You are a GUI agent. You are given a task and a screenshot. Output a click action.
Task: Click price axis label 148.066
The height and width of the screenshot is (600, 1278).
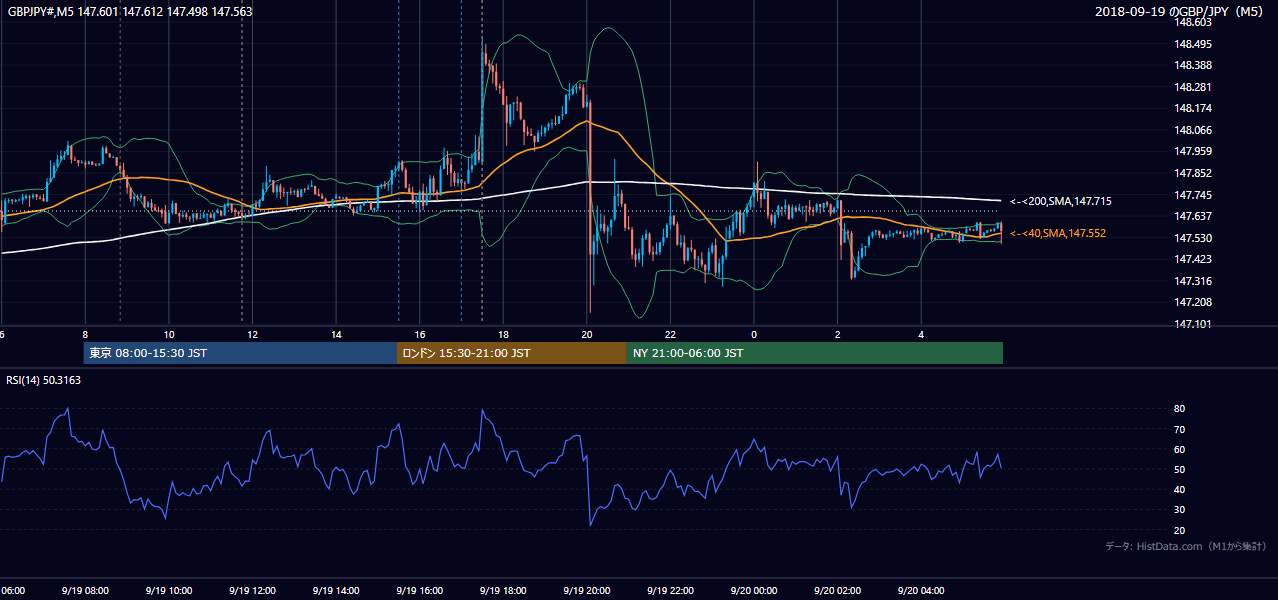coord(1192,130)
